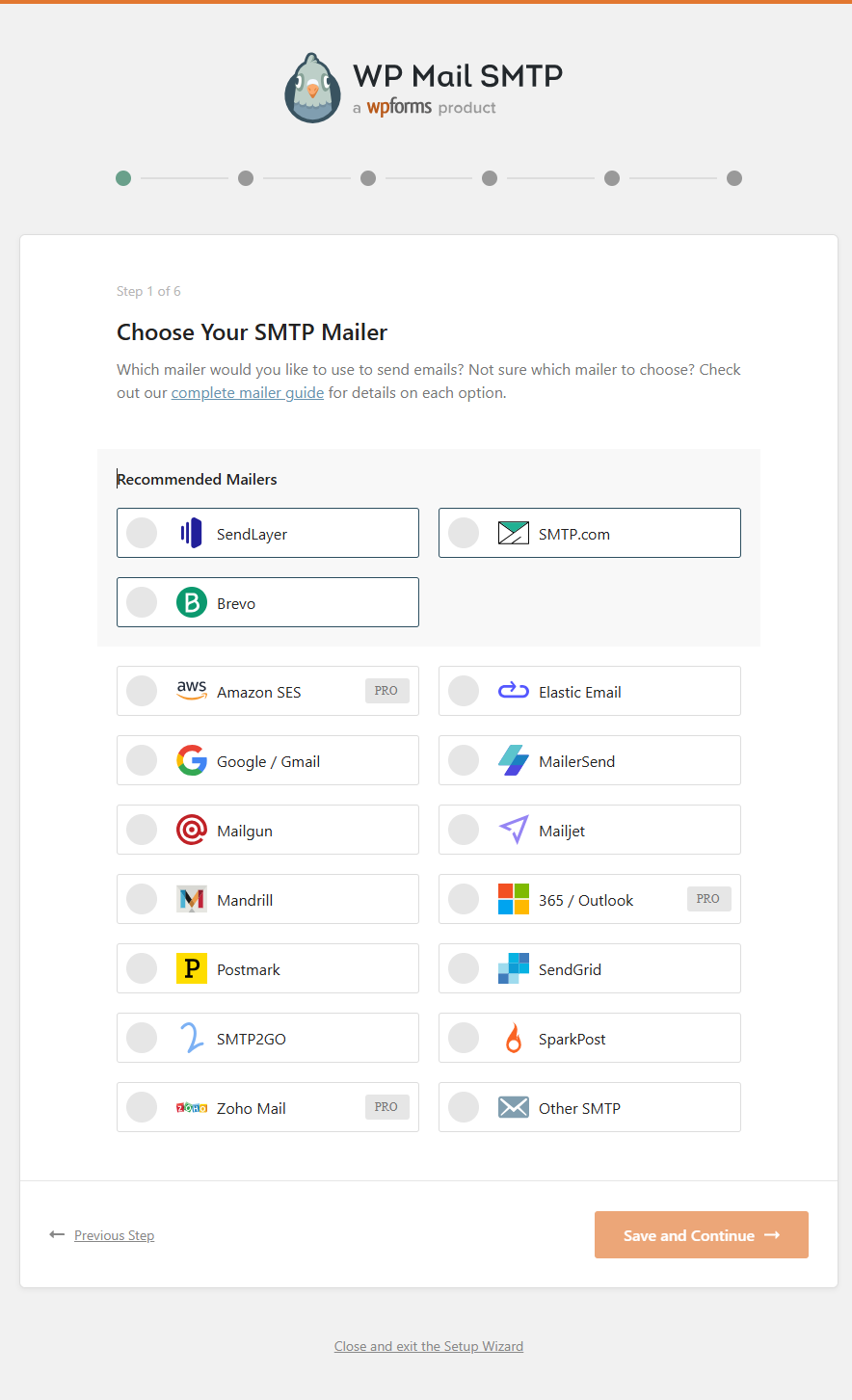
Task: Click the Mailjet paper plane icon
Action: pos(513,830)
